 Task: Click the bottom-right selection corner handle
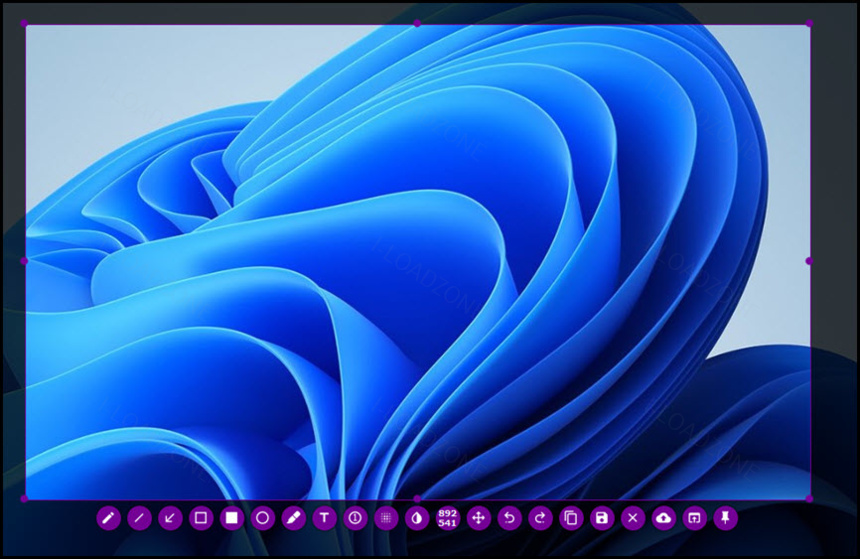[x=810, y=499]
